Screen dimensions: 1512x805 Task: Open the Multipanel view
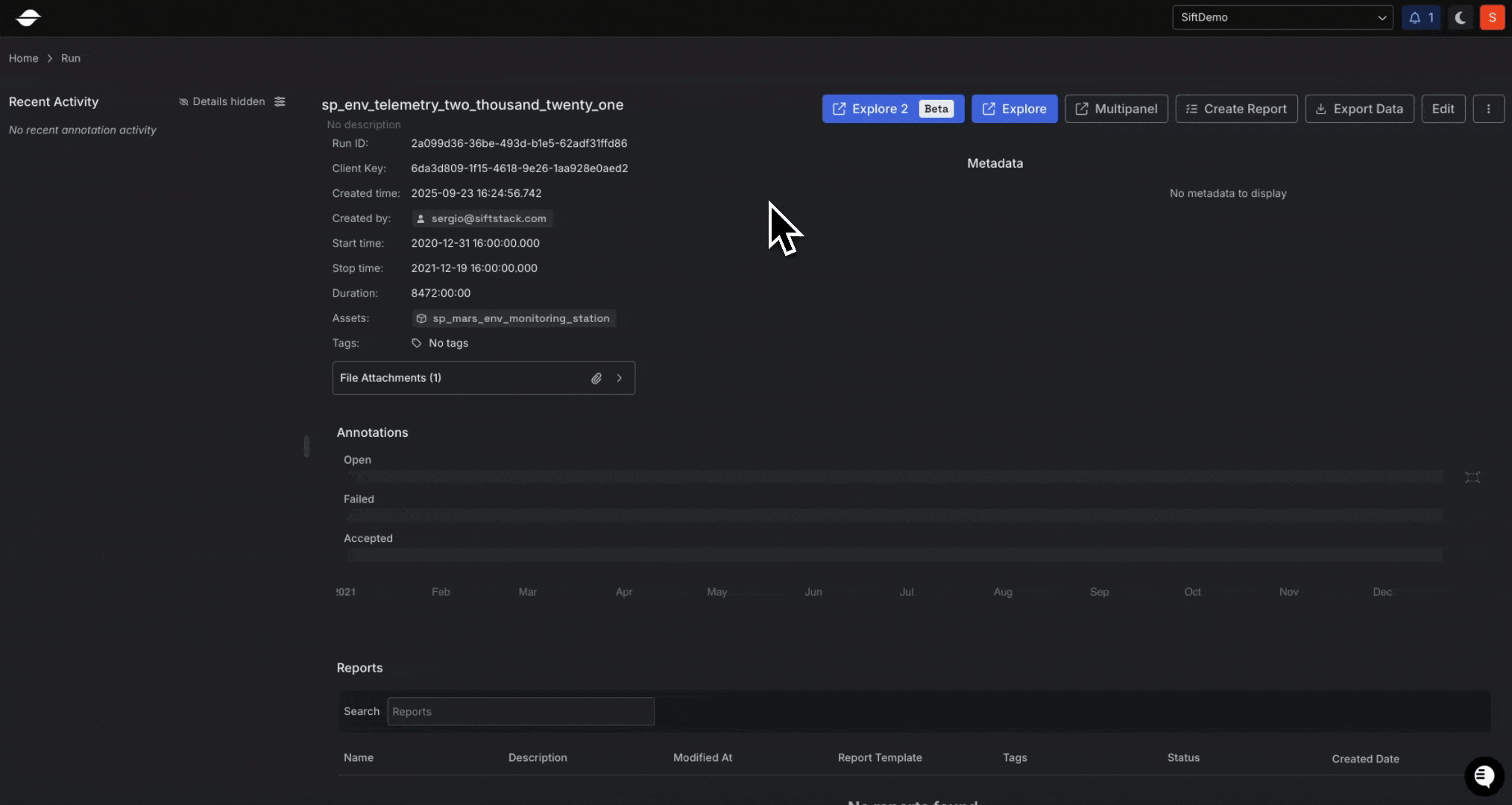(1115, 109)
